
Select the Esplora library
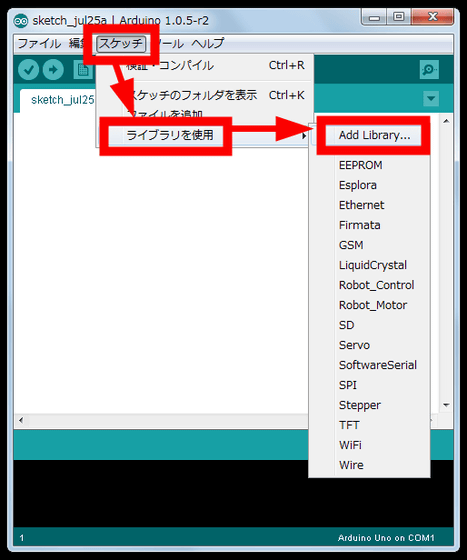[x=369, y=185]
